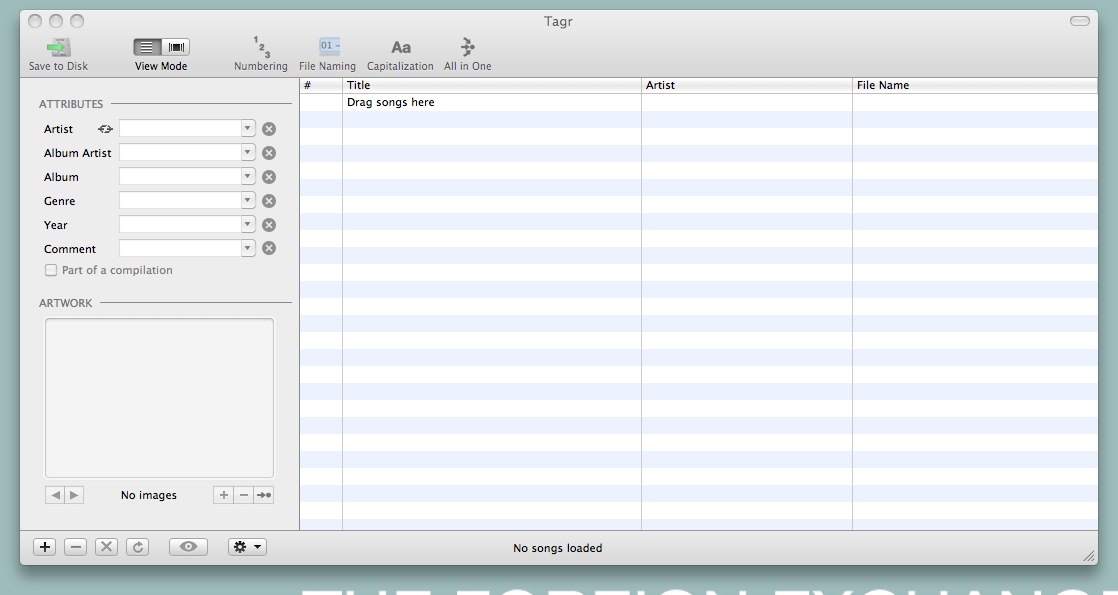Sort by the File Name column header

click(975, 85)
